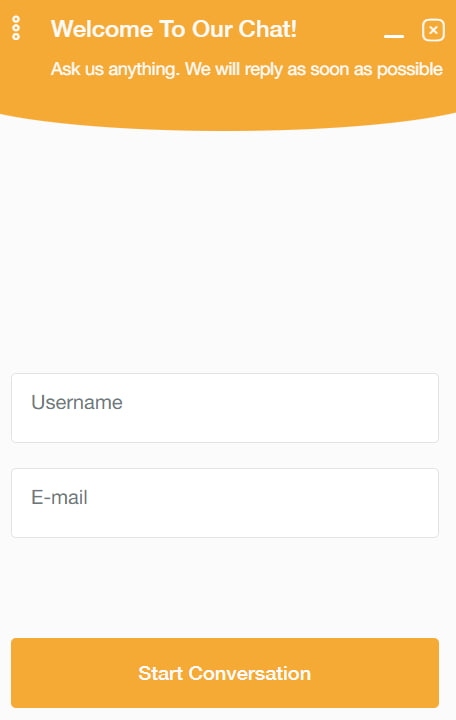
Task: Place cursor on the E-mail placeholder text
Action: (x=59, y=497)
